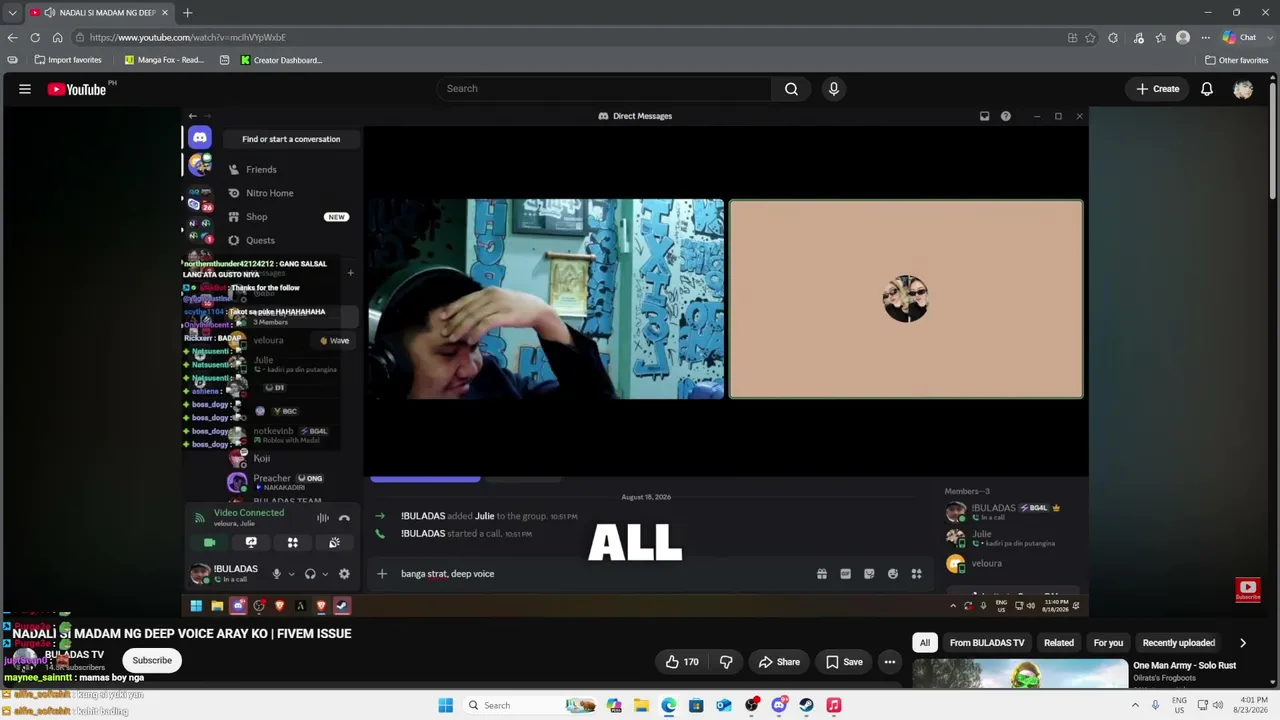Open Copilot Chat in the browser

pos(1240,38)
